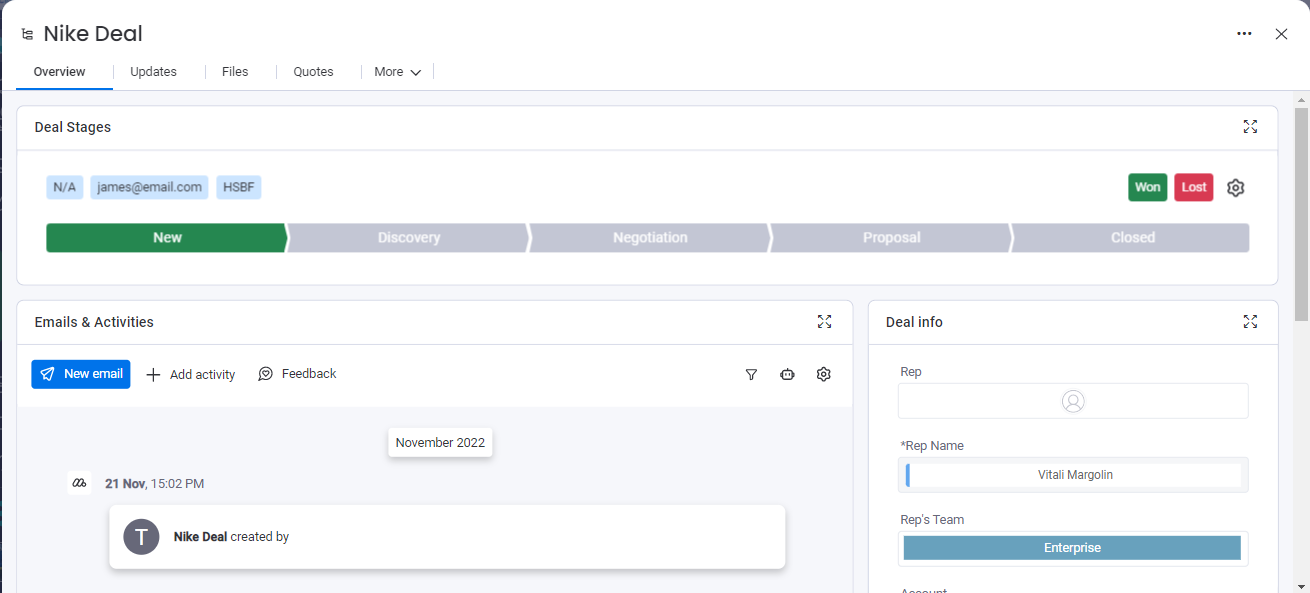
Task: Open the Nike Deal created by entry
Action: (447, 537)
